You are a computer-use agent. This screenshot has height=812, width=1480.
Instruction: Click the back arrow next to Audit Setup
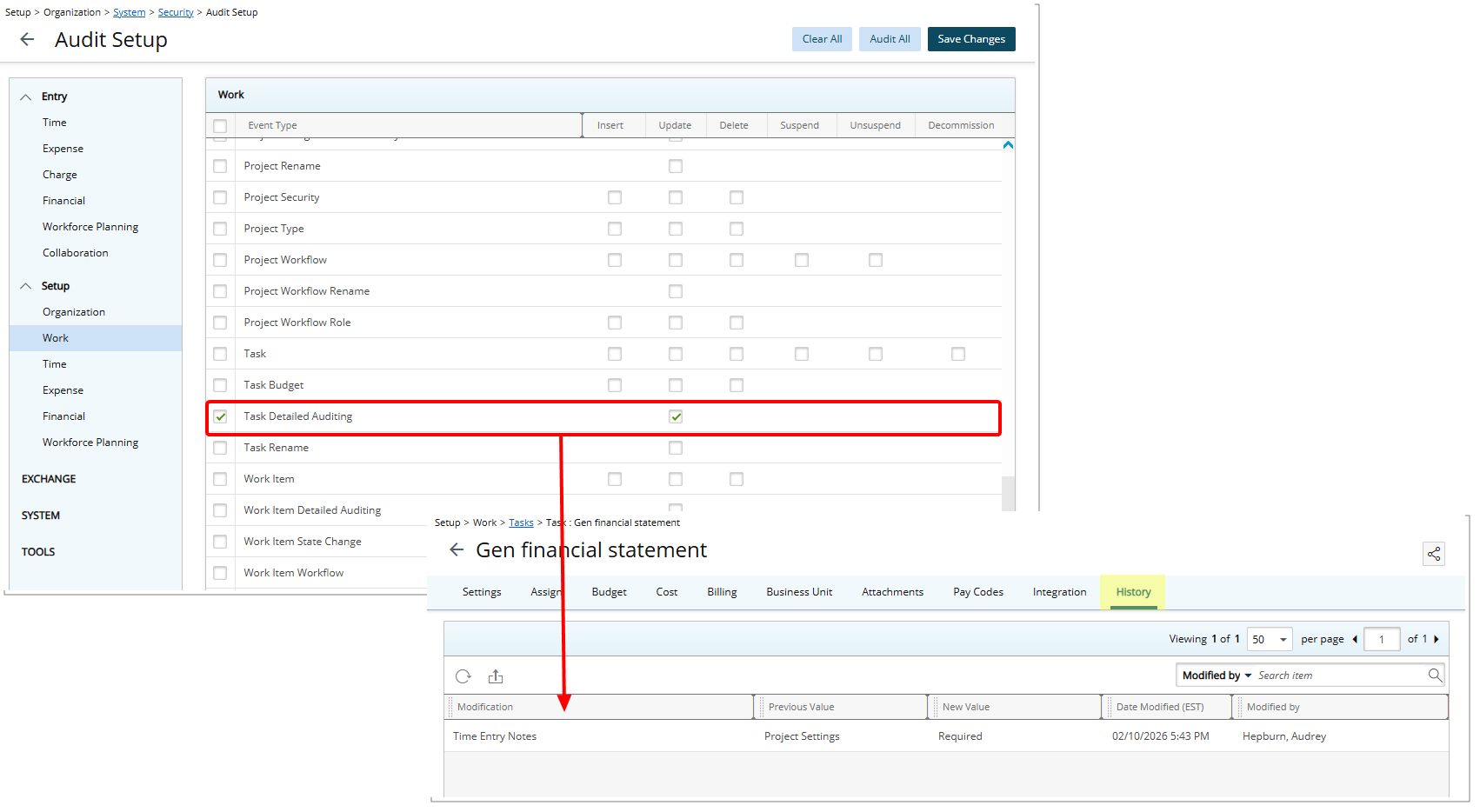tap(27, 38)
